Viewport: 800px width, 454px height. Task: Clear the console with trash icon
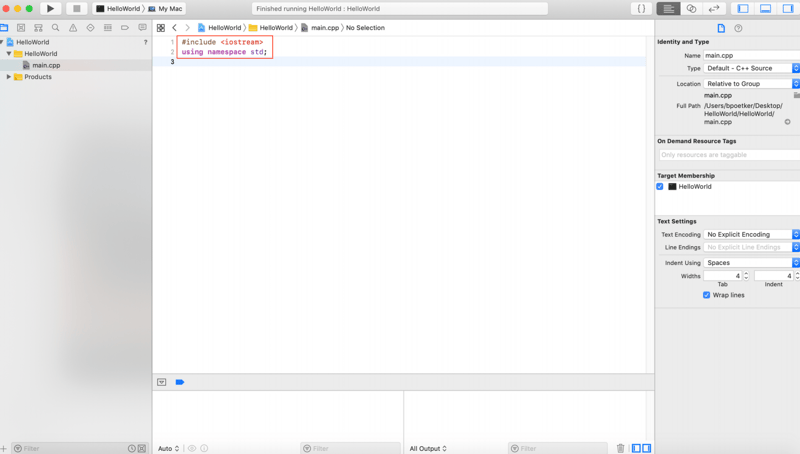pos(620,448)
